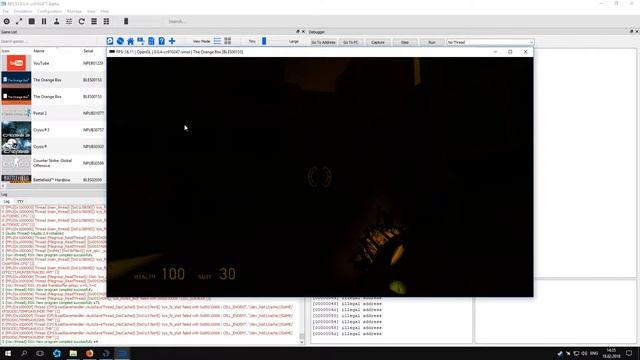Open gamepad settings joystick icon
The height and width of the screenshot is (360, 640).
point(56,21)
